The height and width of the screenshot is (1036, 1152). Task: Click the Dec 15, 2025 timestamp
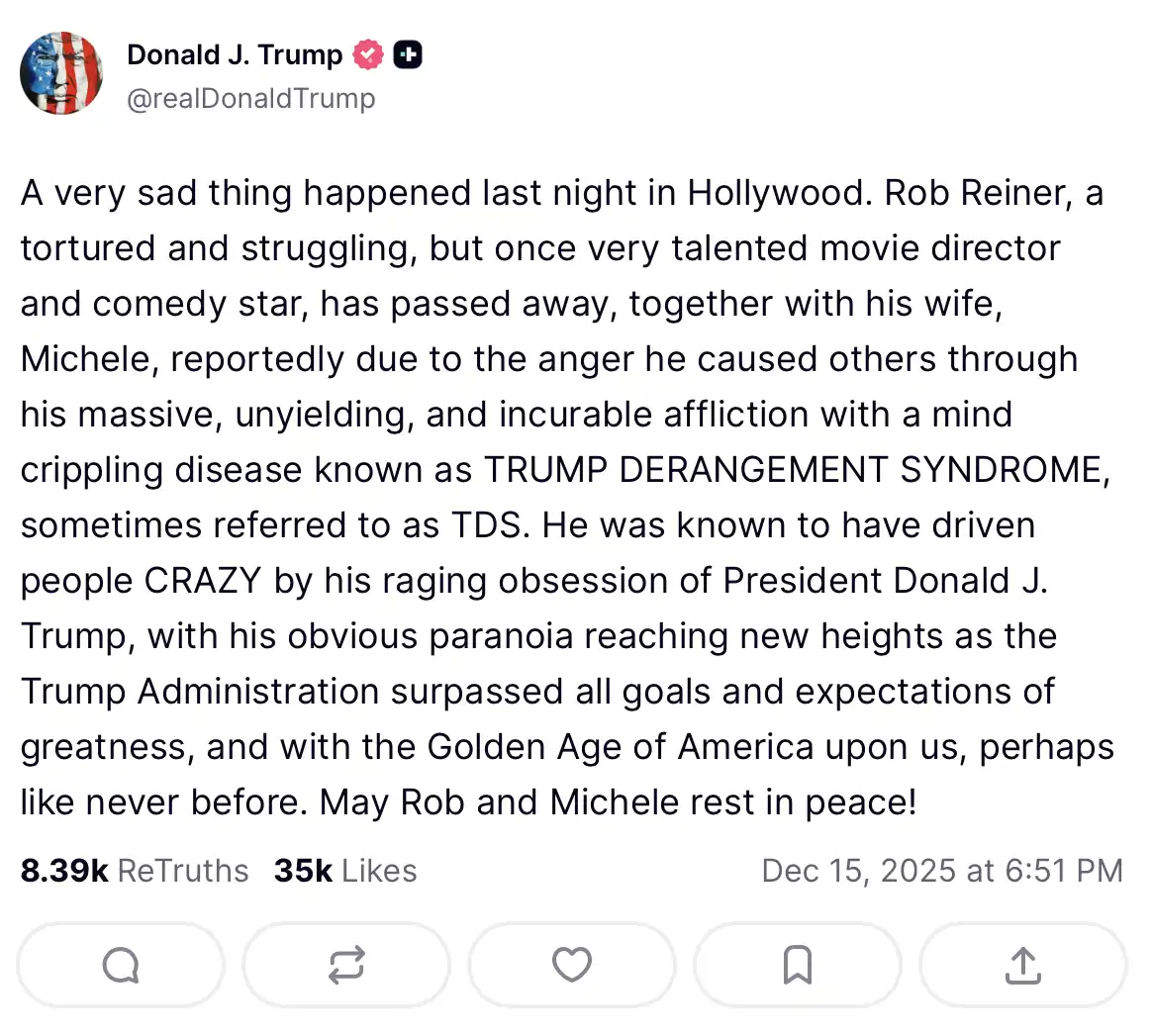941,871
